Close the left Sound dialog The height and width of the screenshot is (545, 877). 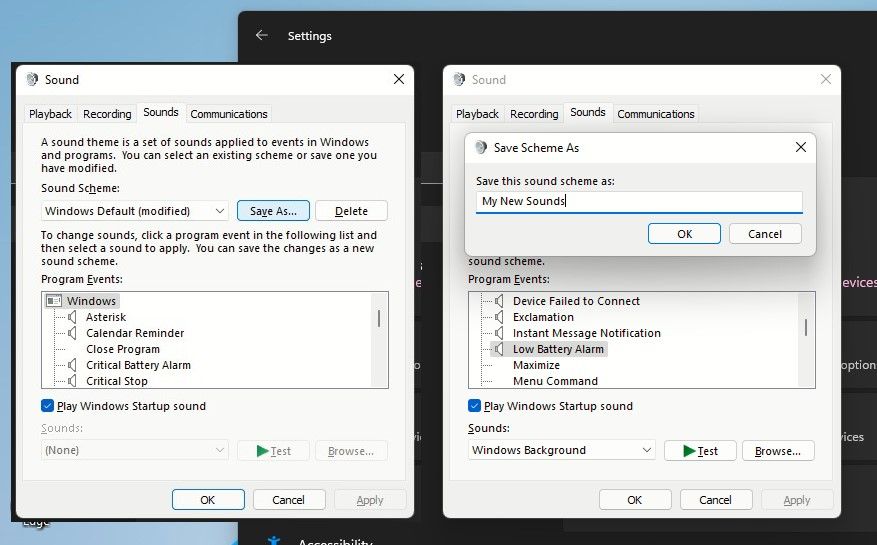(399, 79)
